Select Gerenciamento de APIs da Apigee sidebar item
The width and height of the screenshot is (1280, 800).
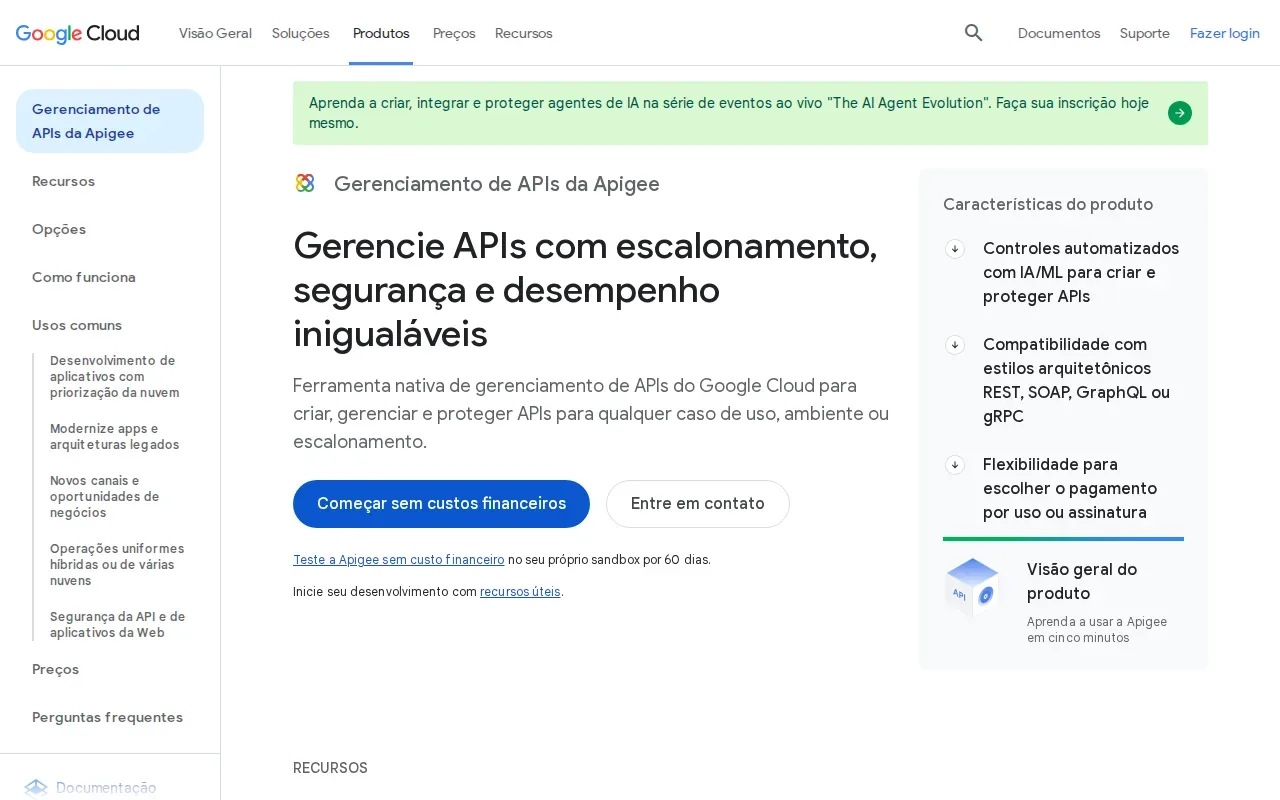(110, 121)
